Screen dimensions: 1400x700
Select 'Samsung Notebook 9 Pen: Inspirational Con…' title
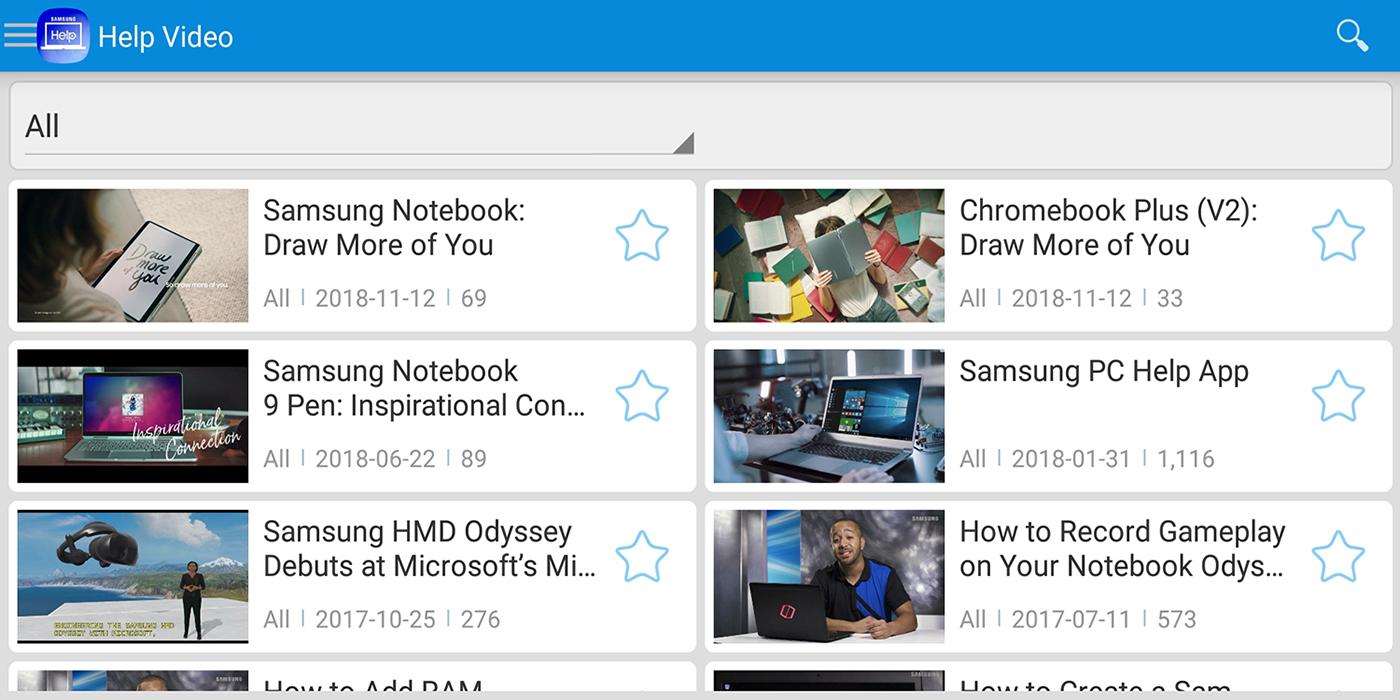pyautogui.click(x=424, y=388)
